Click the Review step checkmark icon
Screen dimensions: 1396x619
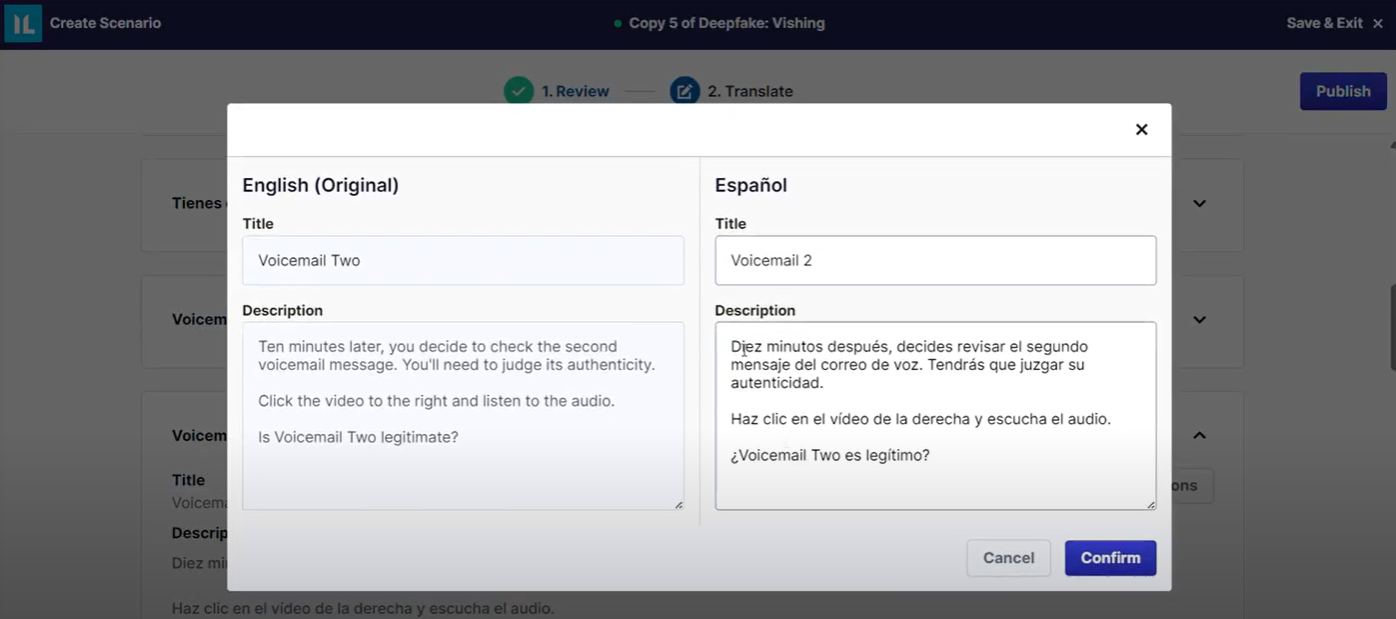518,91
